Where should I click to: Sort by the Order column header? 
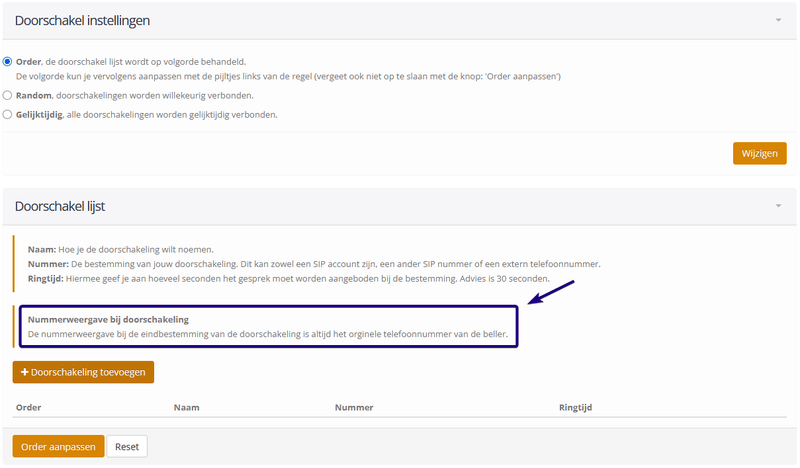(28, 408)
